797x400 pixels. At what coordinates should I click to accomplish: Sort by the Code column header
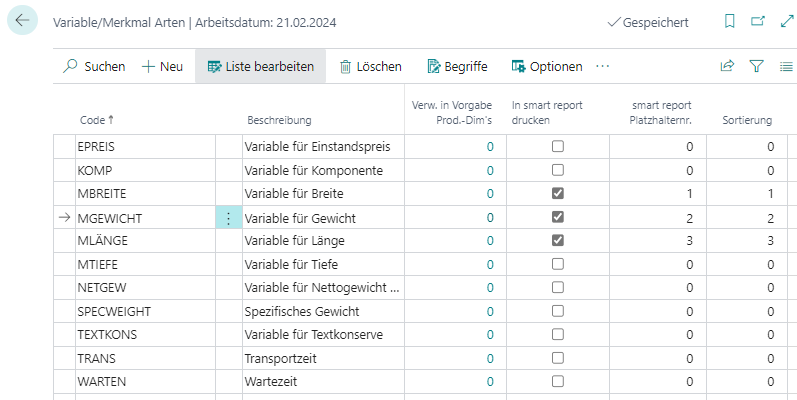pos(96,120)
